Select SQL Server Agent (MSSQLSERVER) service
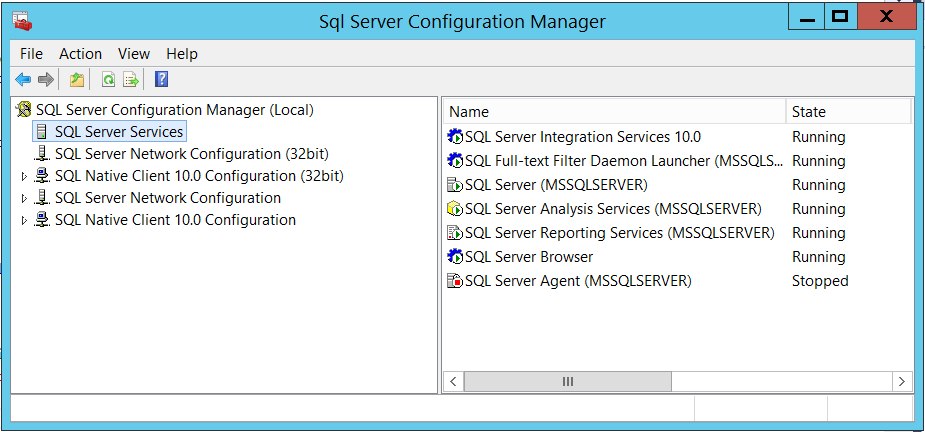The width and height of the screenshot is (925, 432). (x=578, y=281)
